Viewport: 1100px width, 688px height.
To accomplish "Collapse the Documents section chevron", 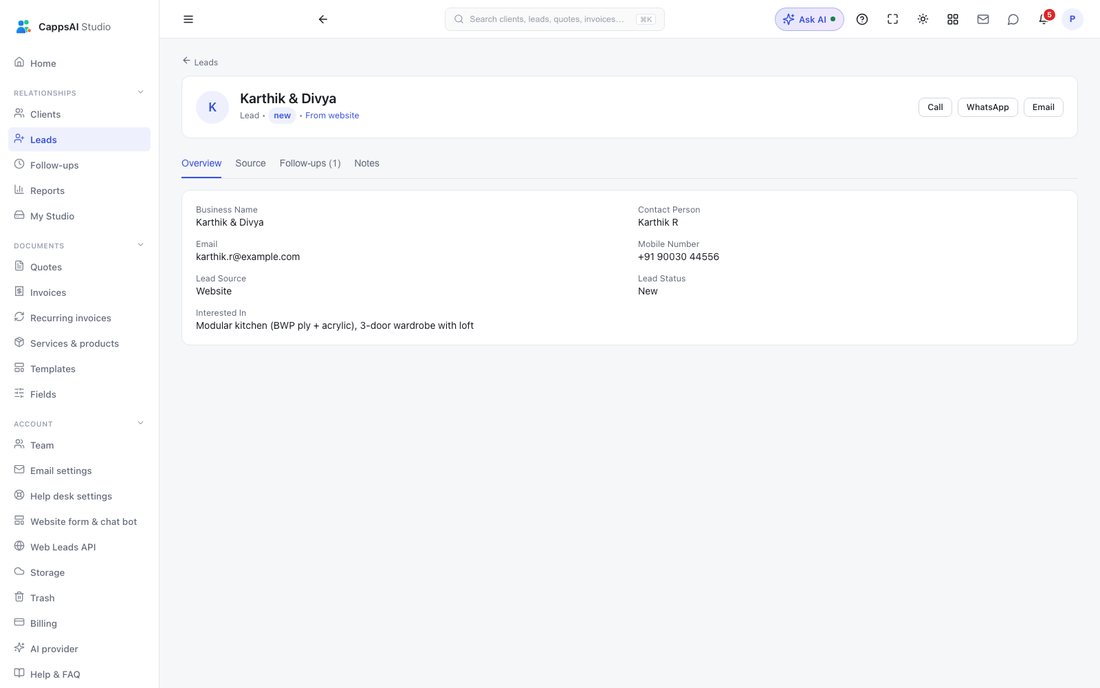I will point(140,245).
